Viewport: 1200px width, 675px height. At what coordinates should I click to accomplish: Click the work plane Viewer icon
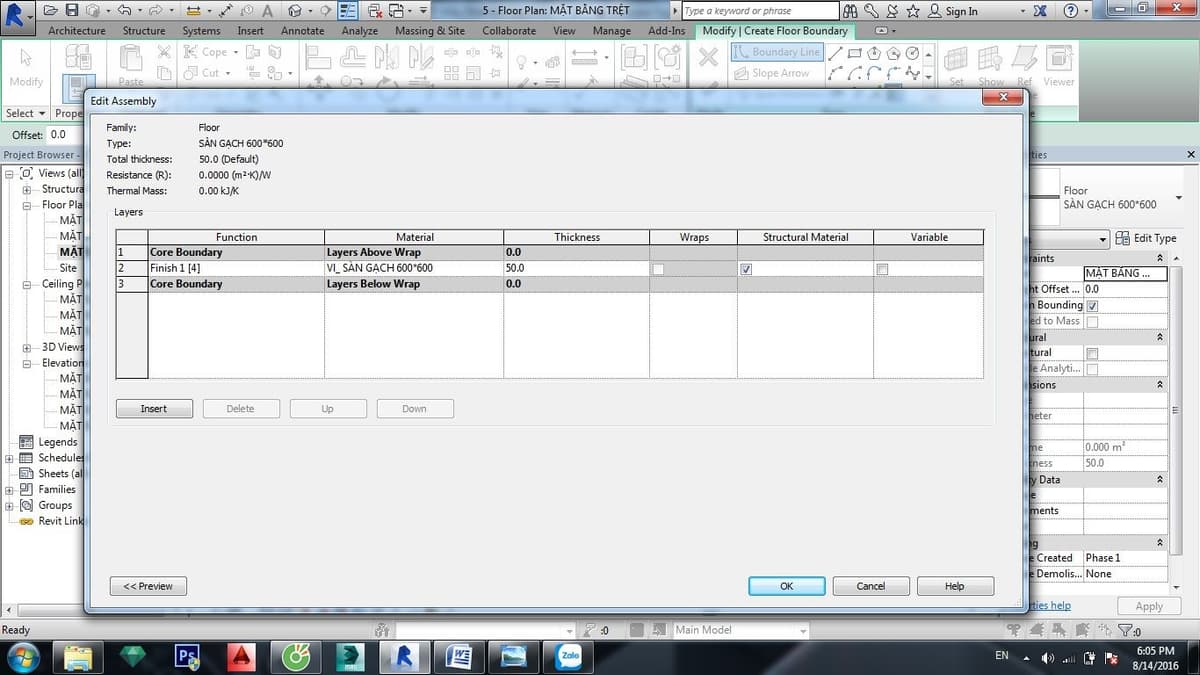pos(1058,65)
